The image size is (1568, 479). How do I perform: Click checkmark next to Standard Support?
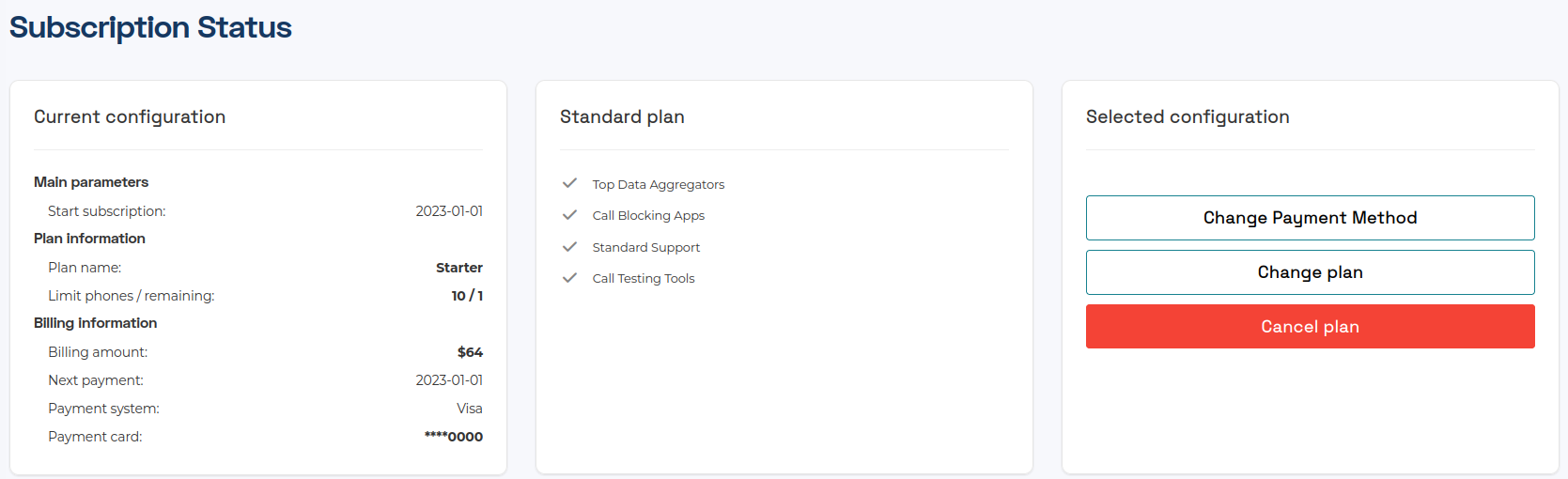569,247
